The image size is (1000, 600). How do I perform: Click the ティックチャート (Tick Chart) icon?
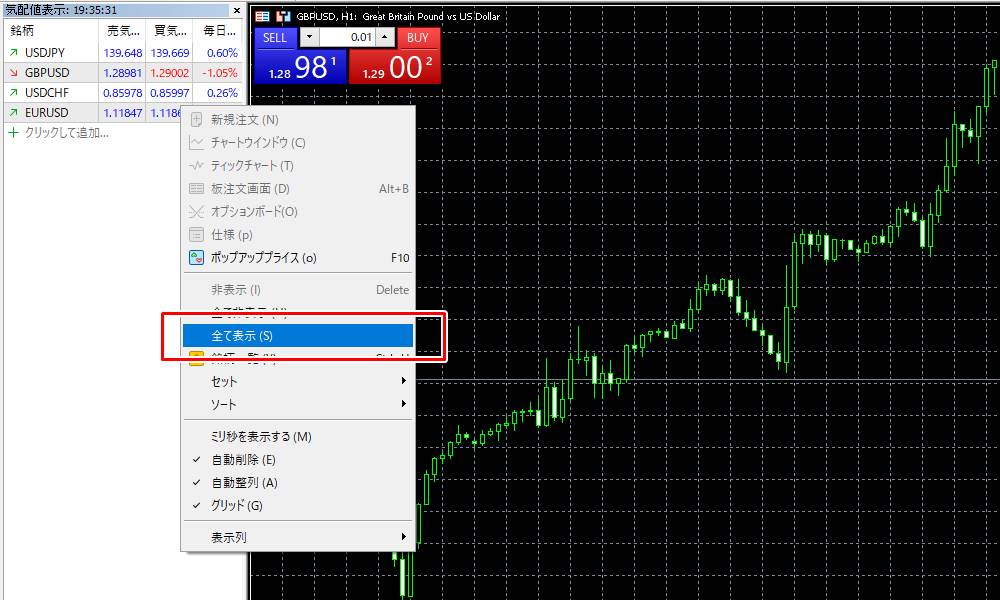(196, 165)
